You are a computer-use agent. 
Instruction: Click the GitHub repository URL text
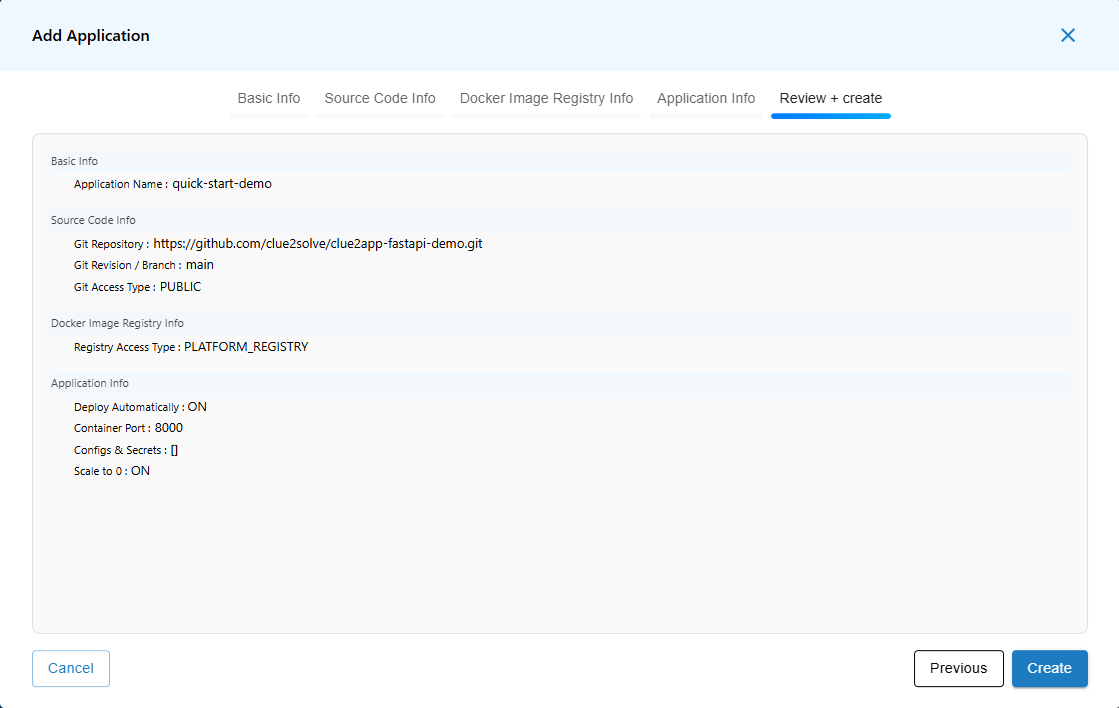(317, 243)
